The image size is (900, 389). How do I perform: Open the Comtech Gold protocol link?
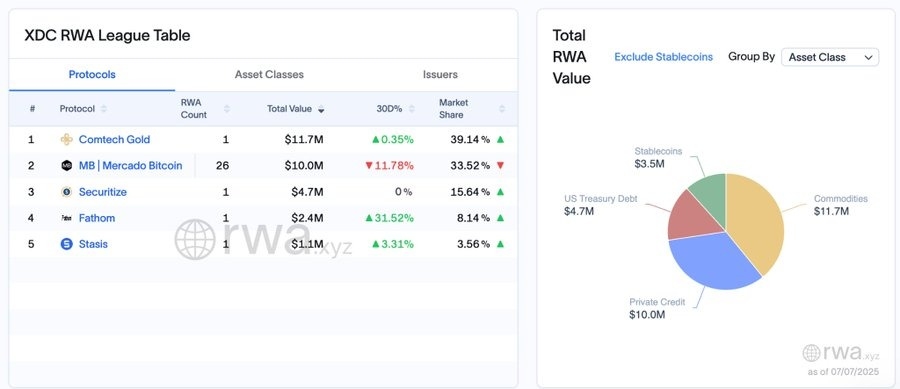[x=114, y=139]
